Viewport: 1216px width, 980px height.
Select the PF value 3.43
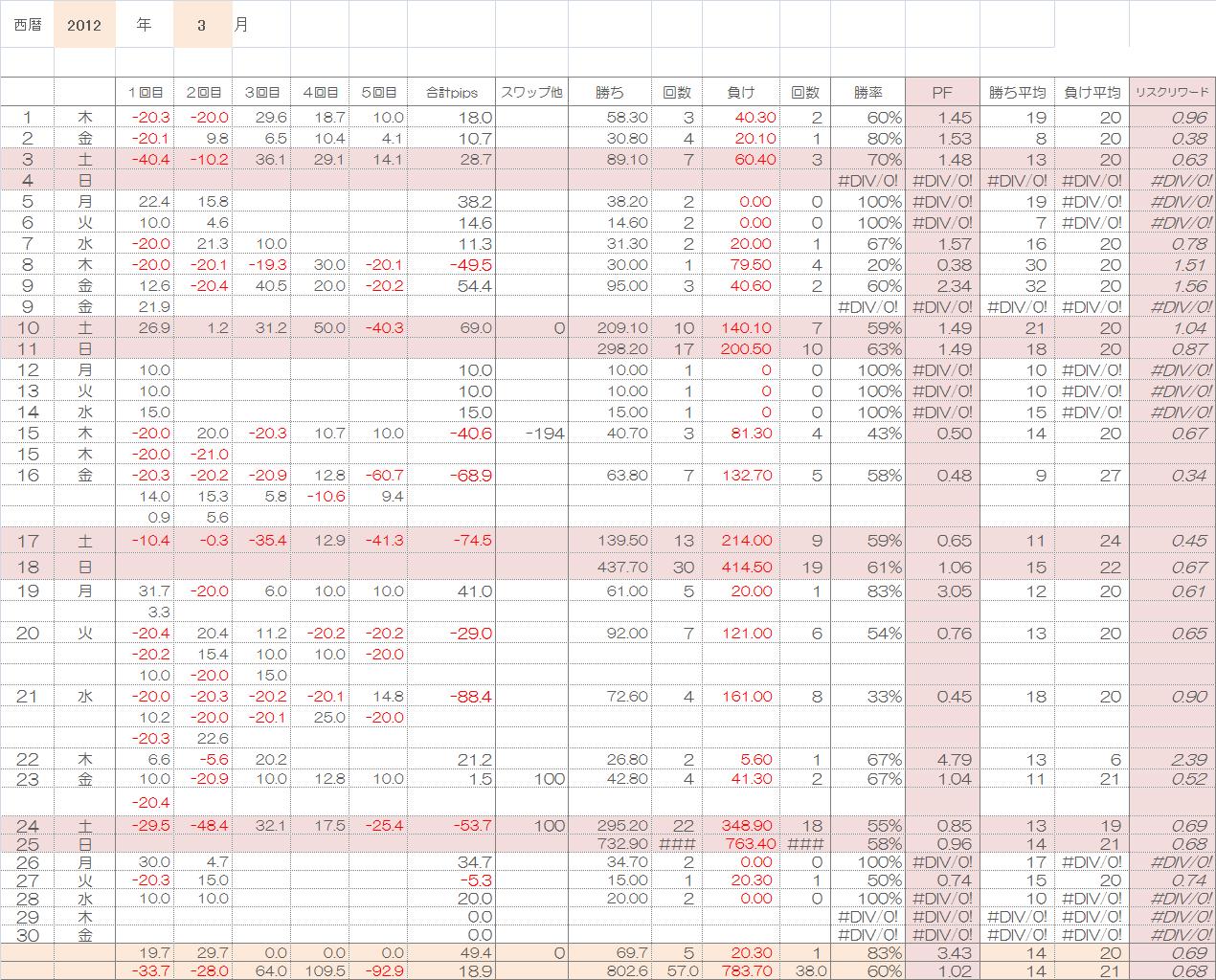942,952
